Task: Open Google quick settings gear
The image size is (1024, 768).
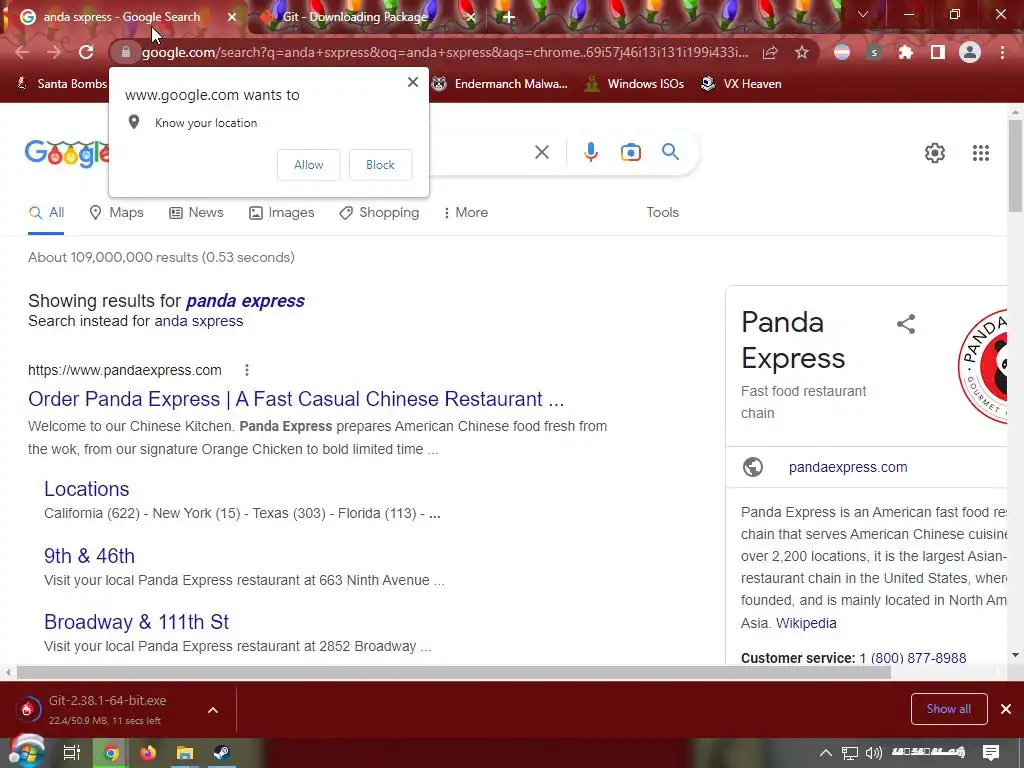Action: (935, 153)
